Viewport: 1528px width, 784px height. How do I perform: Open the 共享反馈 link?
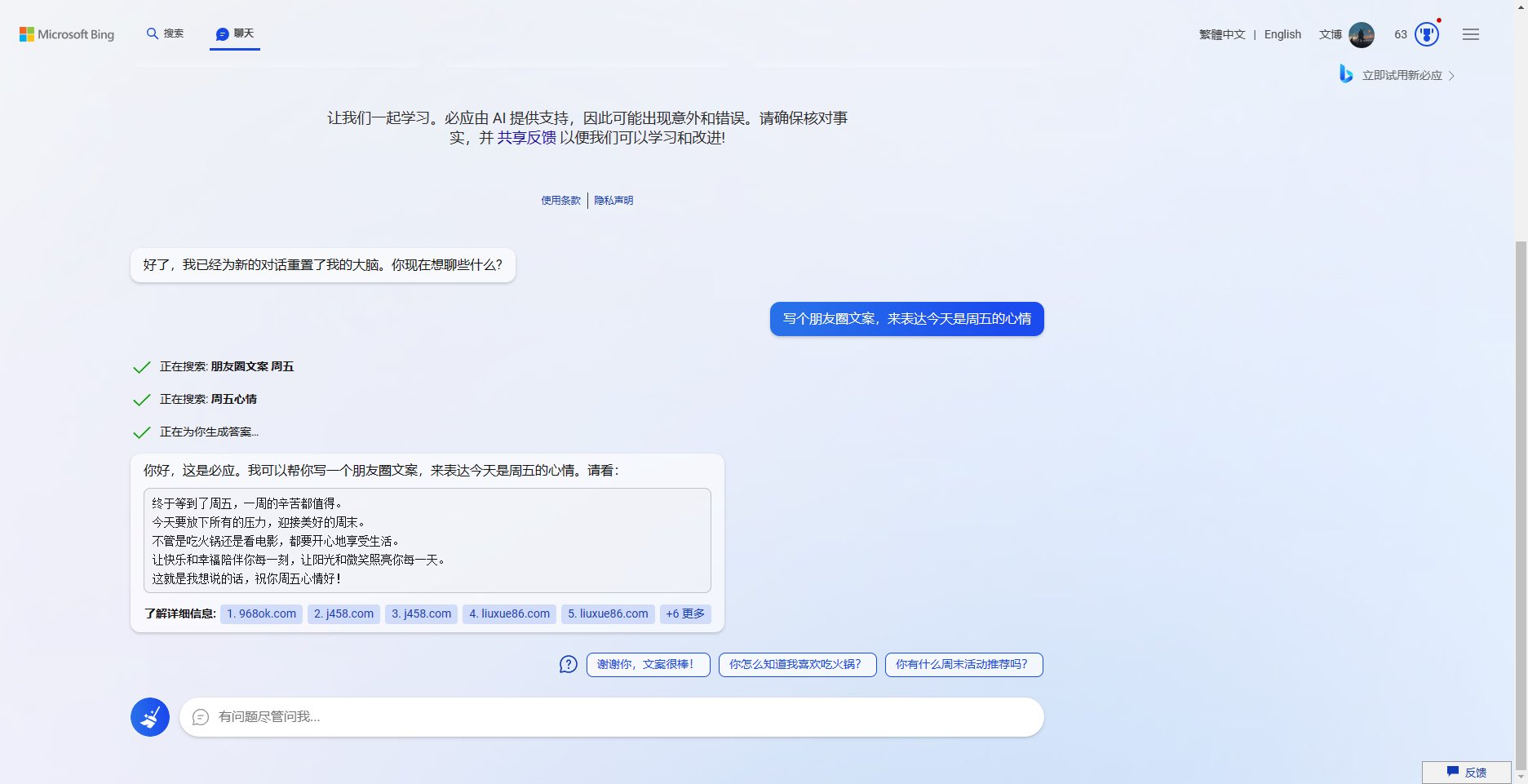(526, 138)
